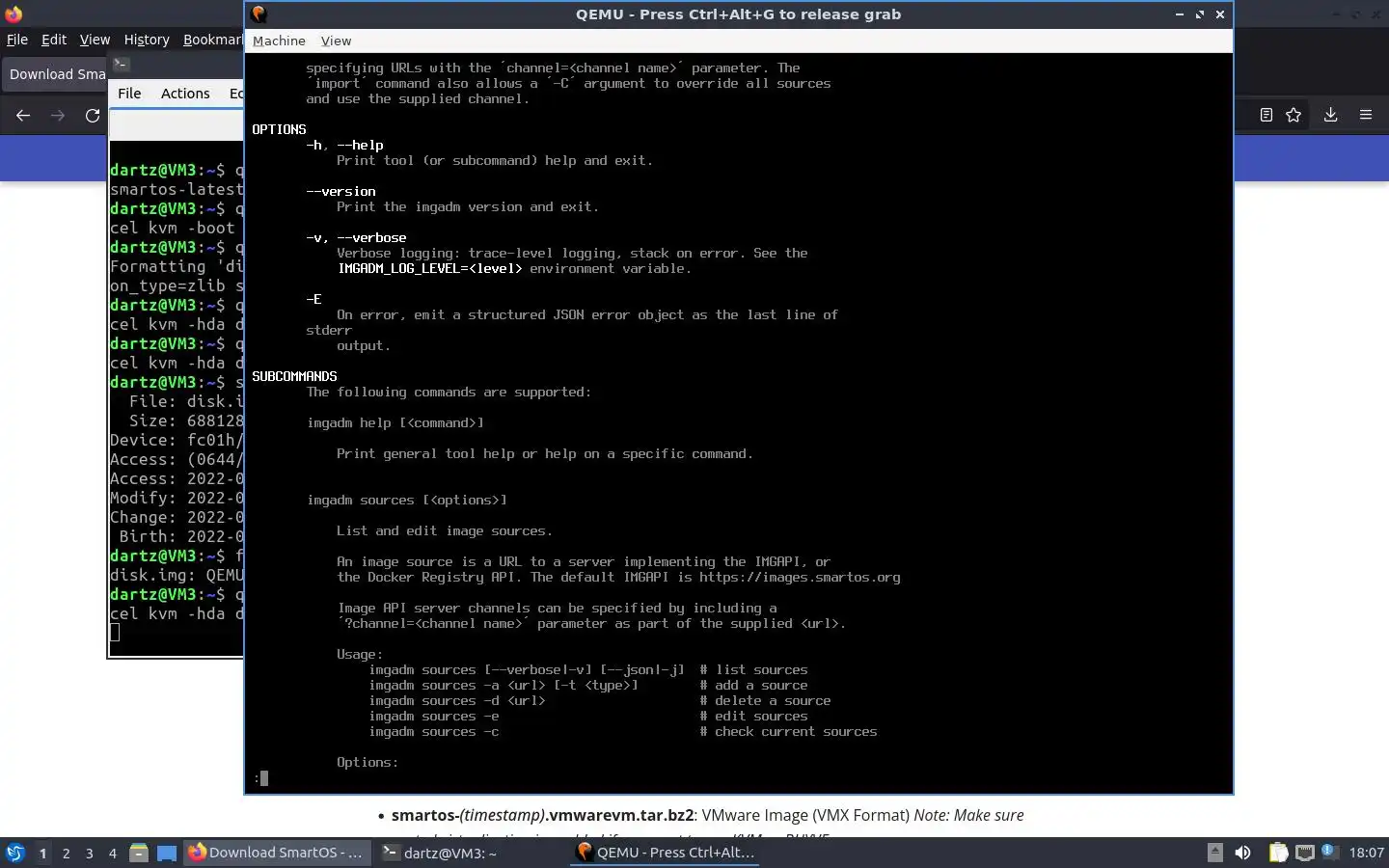The image size is (1389, 868).
Task: Click the terminal cursor in dartz@VM3 window
Action: point(115,633)
